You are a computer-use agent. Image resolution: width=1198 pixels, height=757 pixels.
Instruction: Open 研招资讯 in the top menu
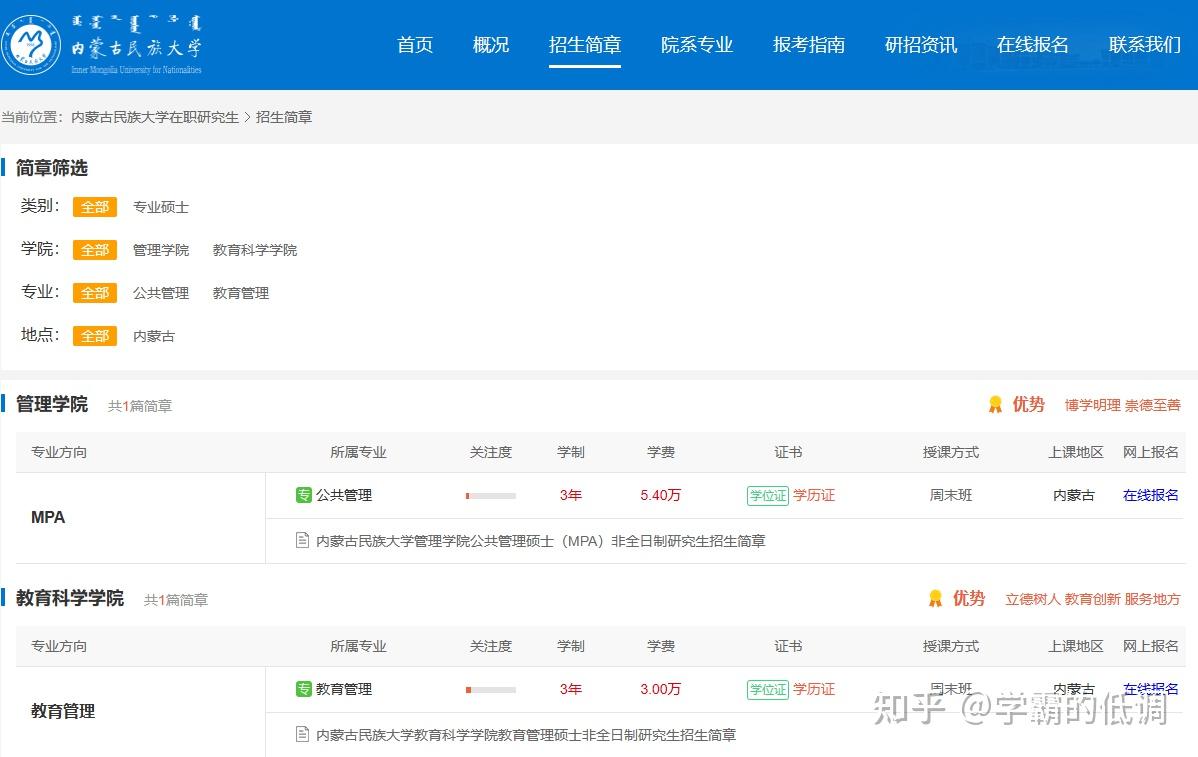coord(921,45)
